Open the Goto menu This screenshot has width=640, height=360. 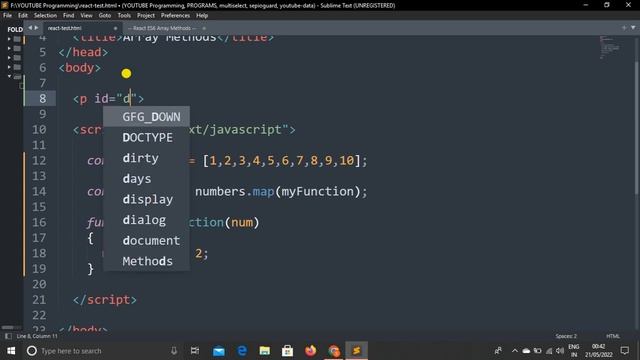(x=105, y=16)
